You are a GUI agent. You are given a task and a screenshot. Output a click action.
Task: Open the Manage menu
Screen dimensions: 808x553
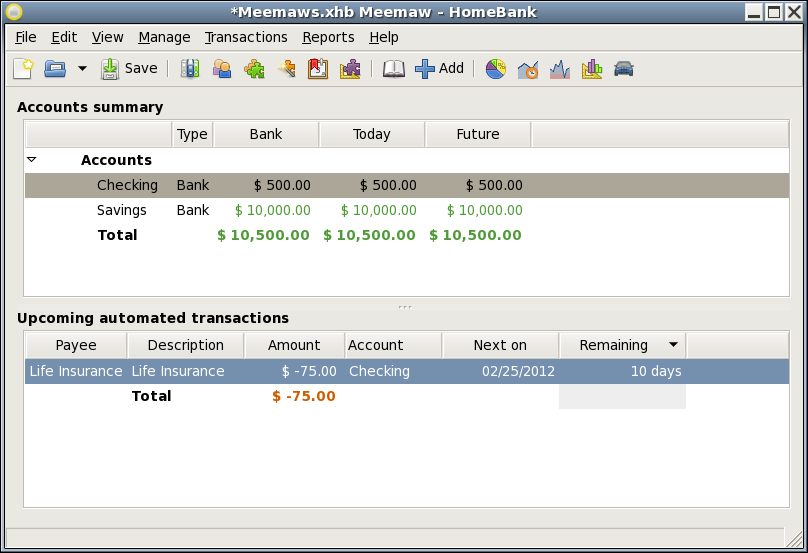pyautogui.click(x=164, y=38)
